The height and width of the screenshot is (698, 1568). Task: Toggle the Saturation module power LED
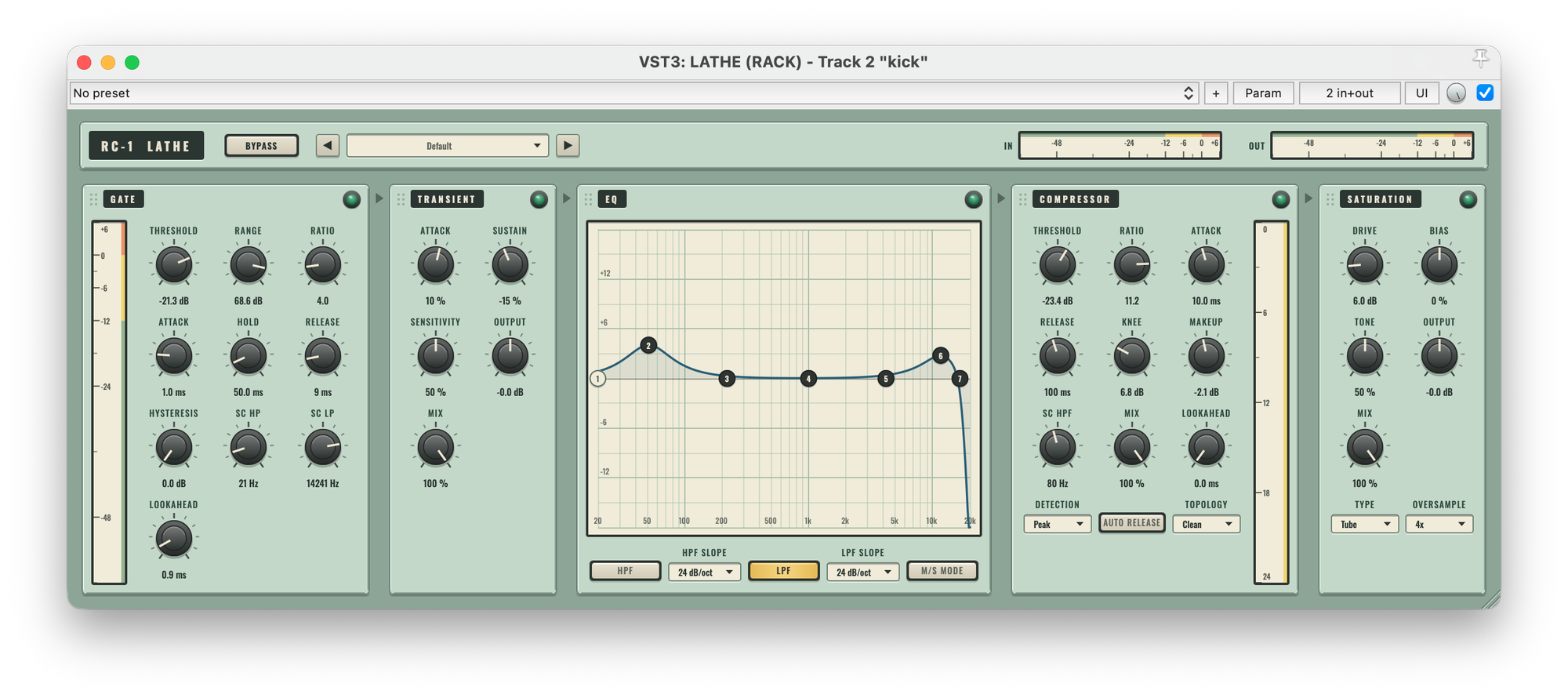point(1468,199)
